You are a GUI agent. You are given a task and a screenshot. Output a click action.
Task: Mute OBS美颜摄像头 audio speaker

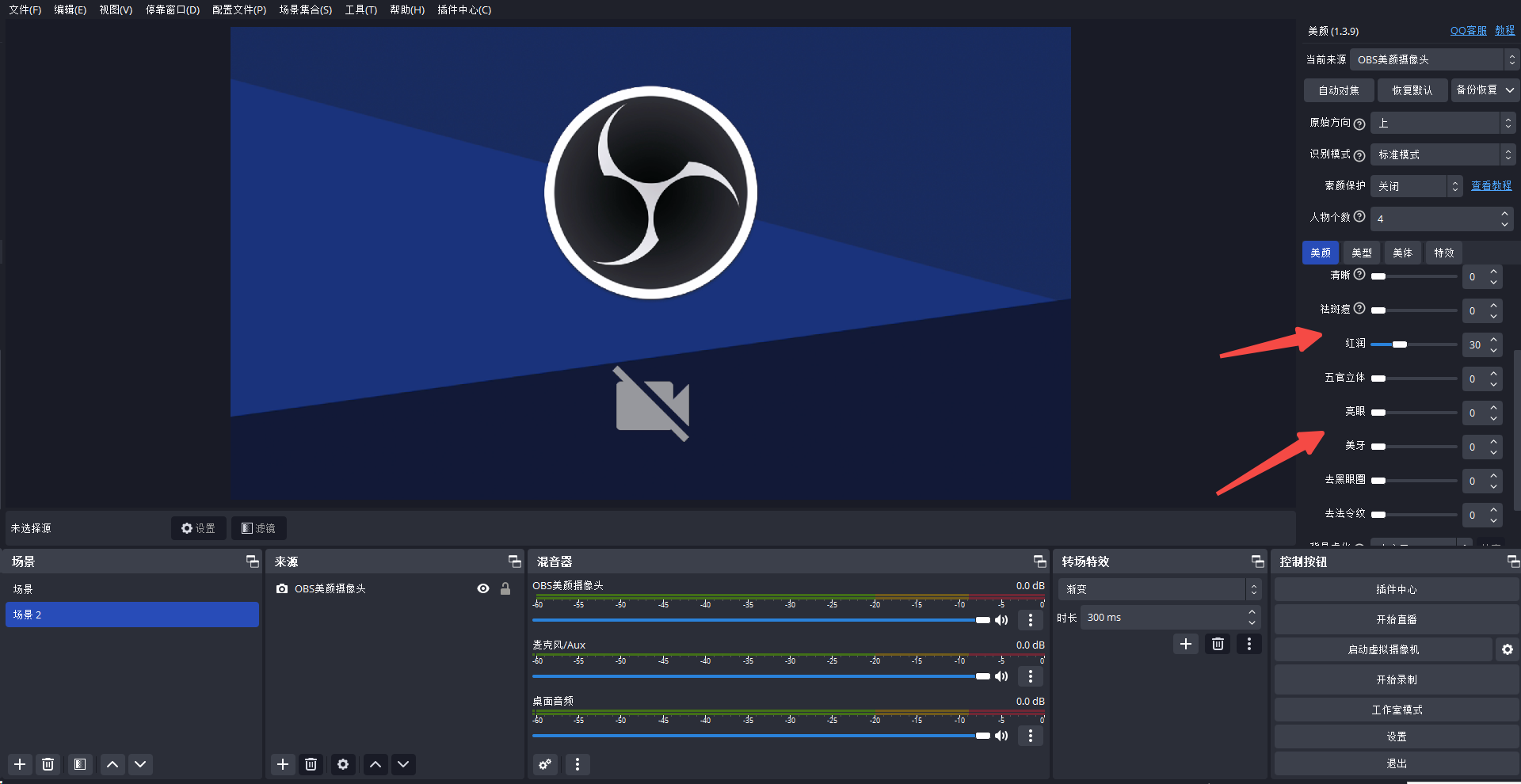[1001, 620]
